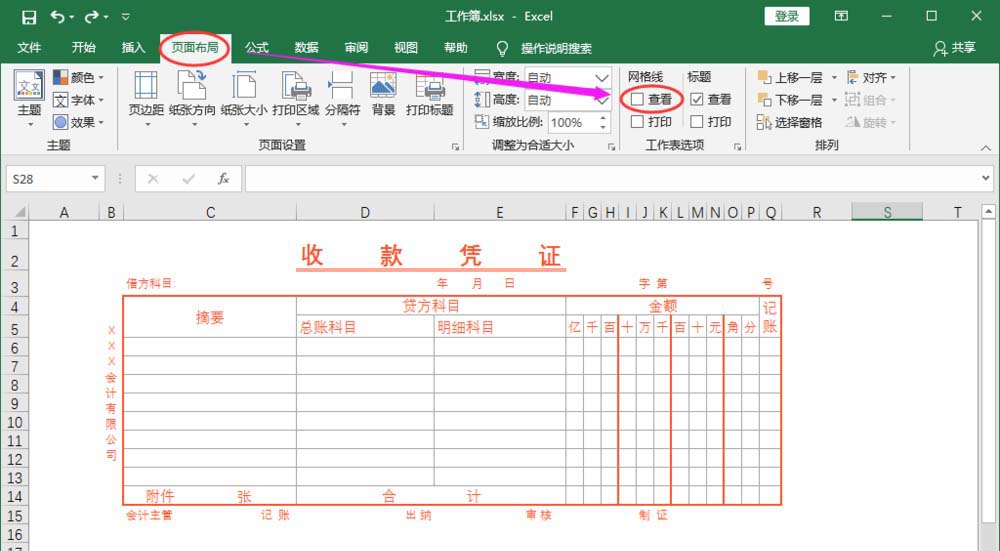The height and width of the screenshot is (551, 1000).
Task: Switch to the Home (开始) tab
Action: coord(84,48)
